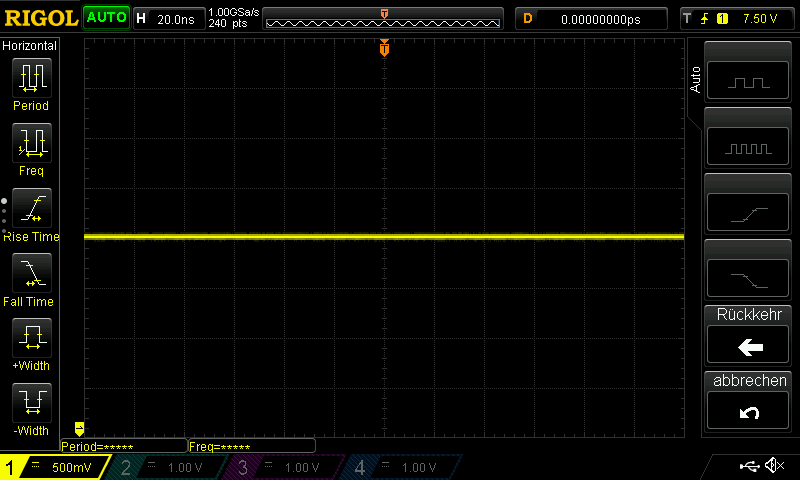Click the 0.00000000ps delay field
Viewport: 800px width, 480px height.
[x=601, y=19]
